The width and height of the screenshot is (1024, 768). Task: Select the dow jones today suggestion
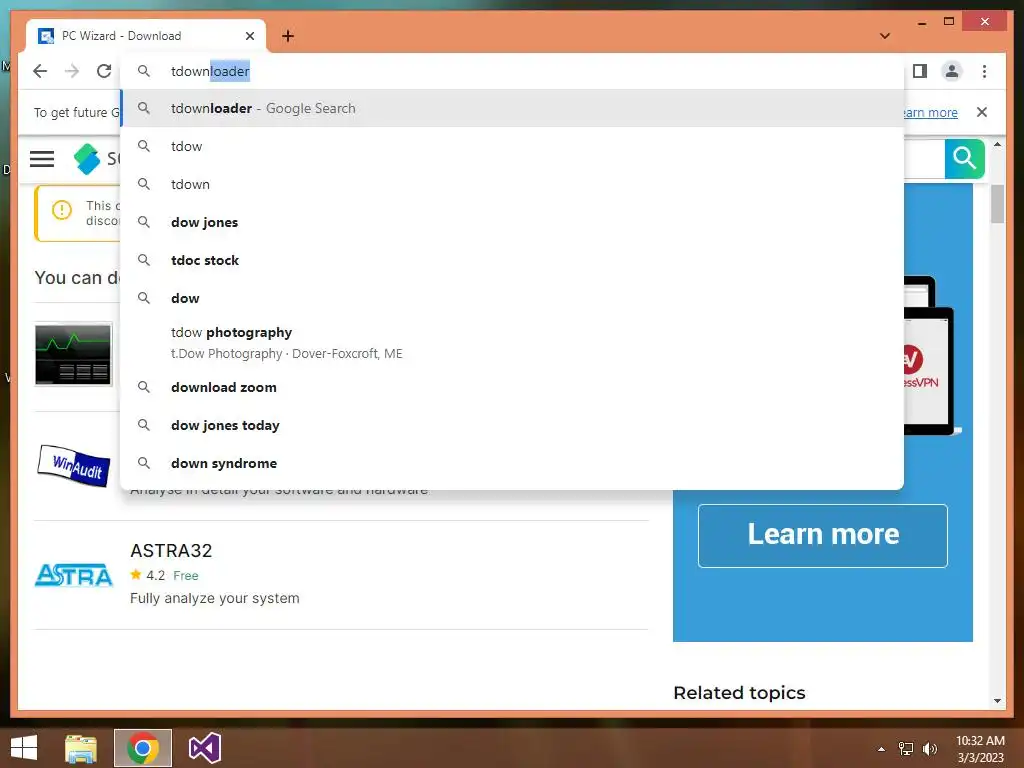point(512,425)
